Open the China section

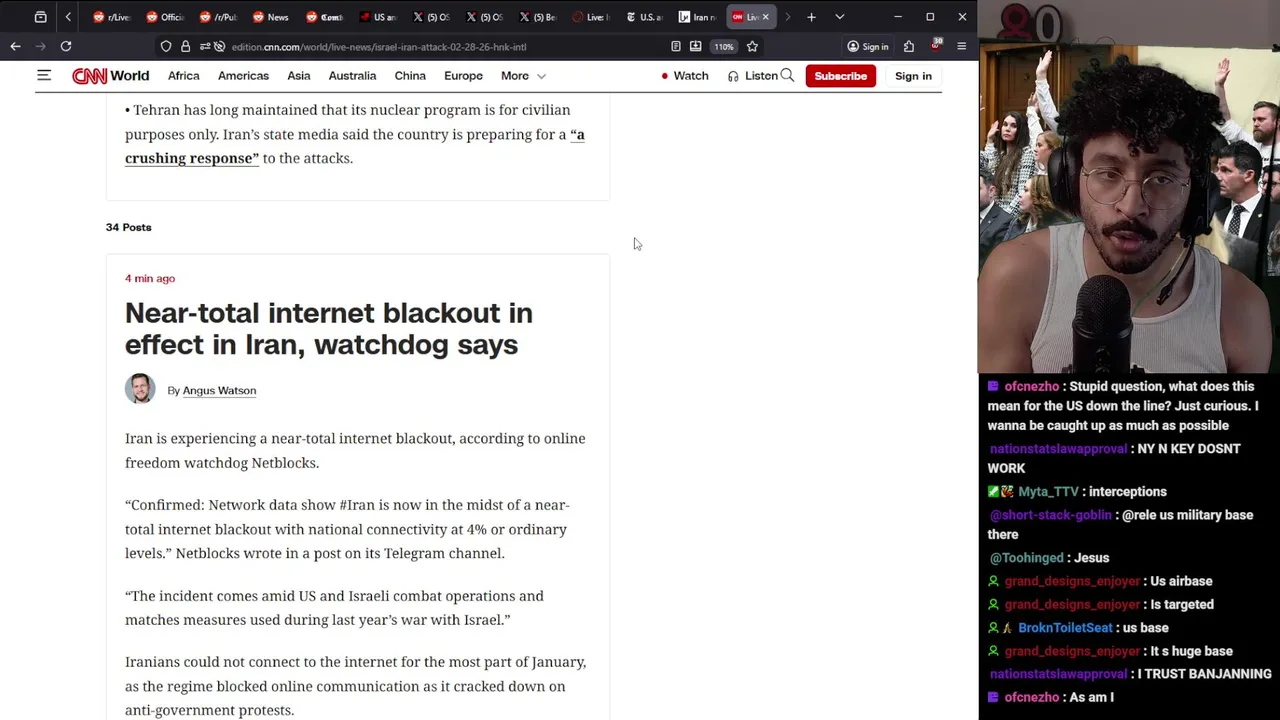tap(410, 76)
